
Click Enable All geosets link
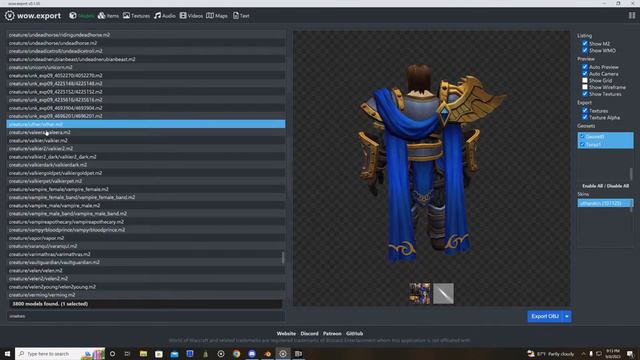click(592, 186)
